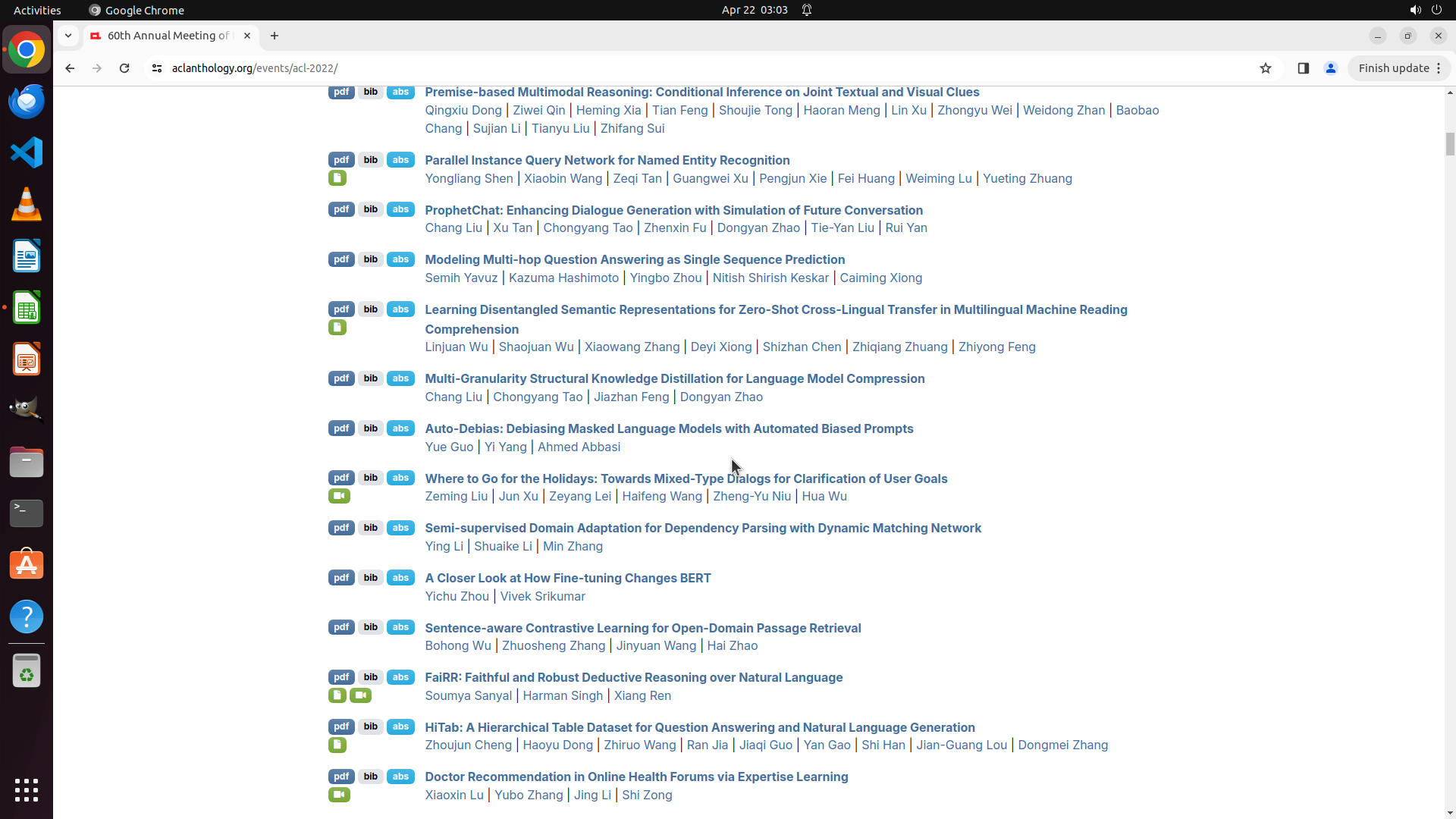The height and width of the screenshot is (819, 1456).
Task: View site information icon in address bar
Action: 157,68
